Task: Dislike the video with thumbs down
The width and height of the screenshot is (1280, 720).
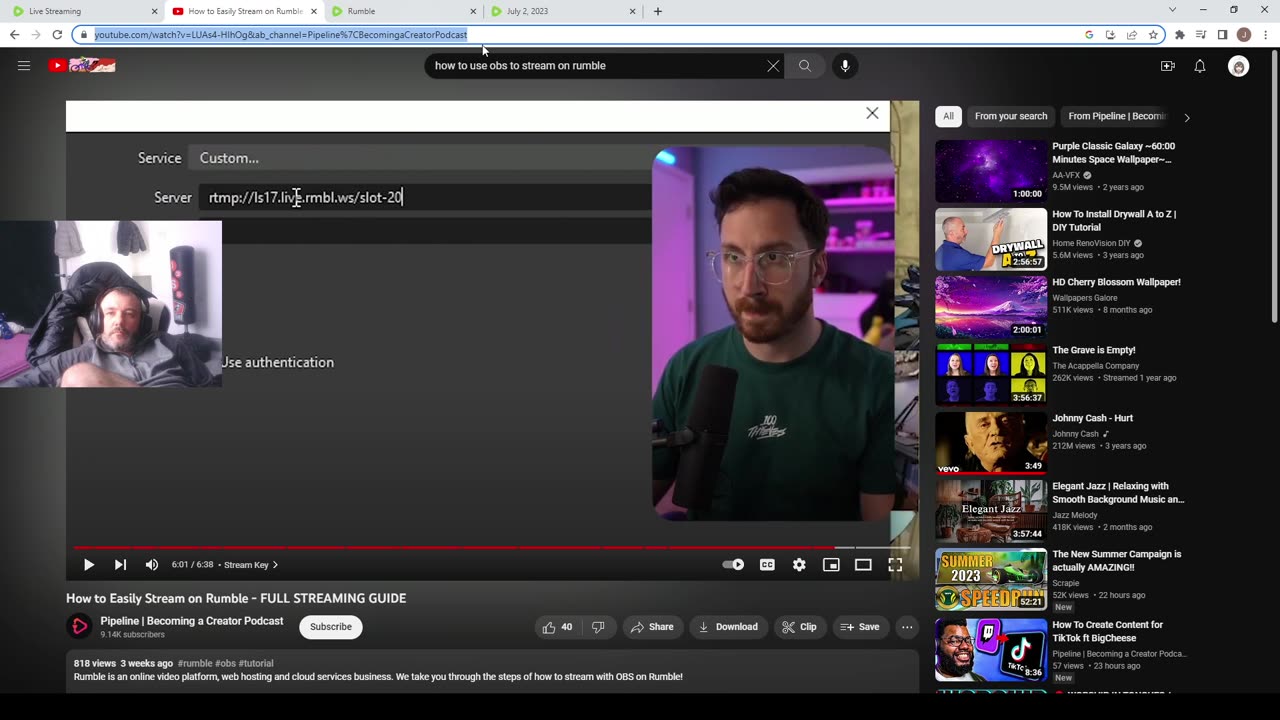Action: pos(598,627)
